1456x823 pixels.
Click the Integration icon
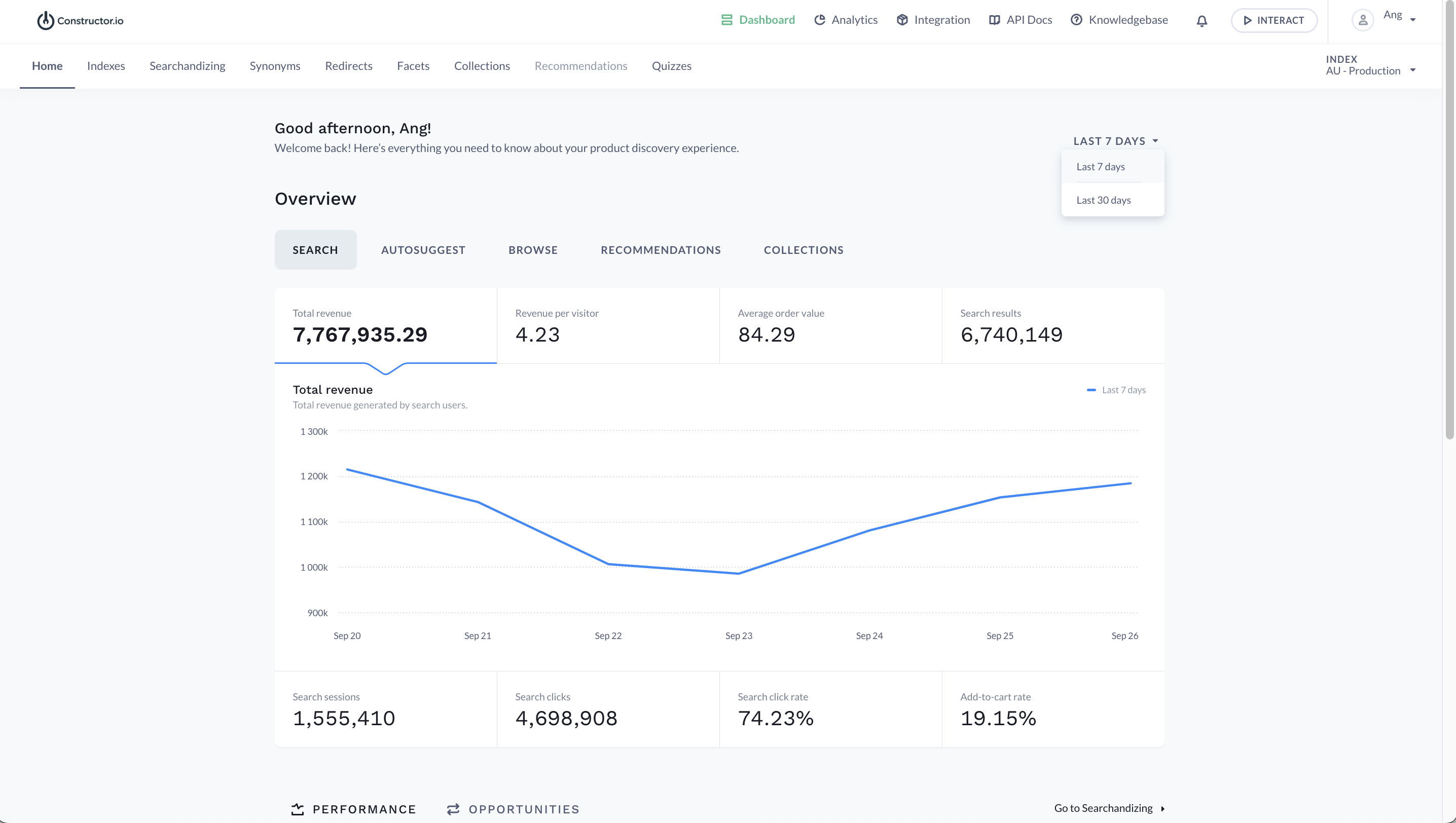pyautogui.click(x=901, y=20)
